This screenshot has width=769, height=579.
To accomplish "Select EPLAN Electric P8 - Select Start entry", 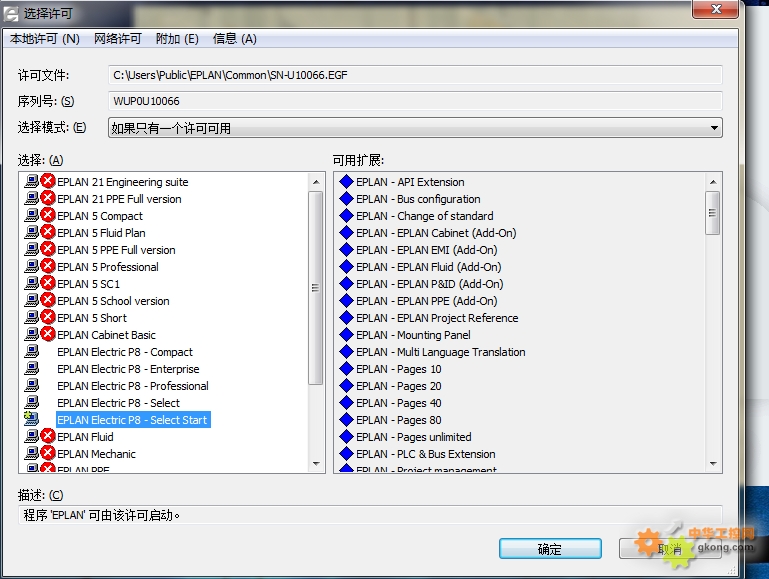I will point(133,420).
